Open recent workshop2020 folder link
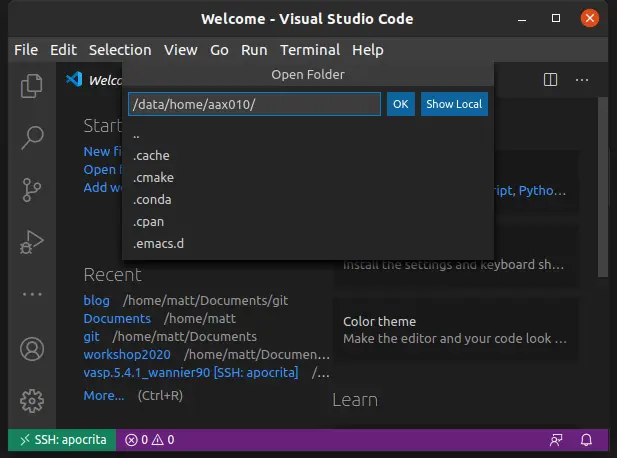The width and height of the screenshot is (617, 458). pyautogui.click(x=127, y=355)
